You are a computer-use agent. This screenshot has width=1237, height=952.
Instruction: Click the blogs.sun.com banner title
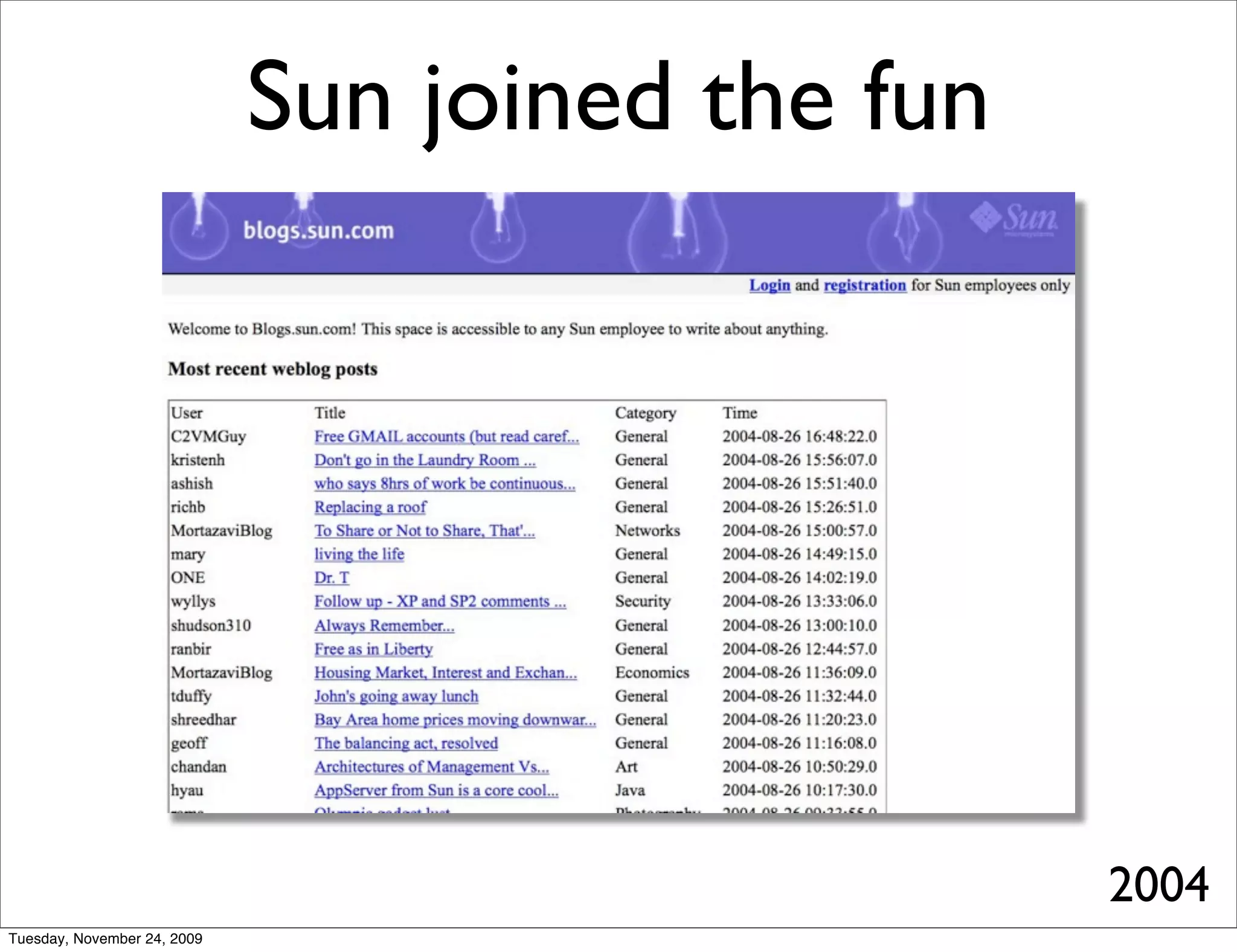point(318,231)
